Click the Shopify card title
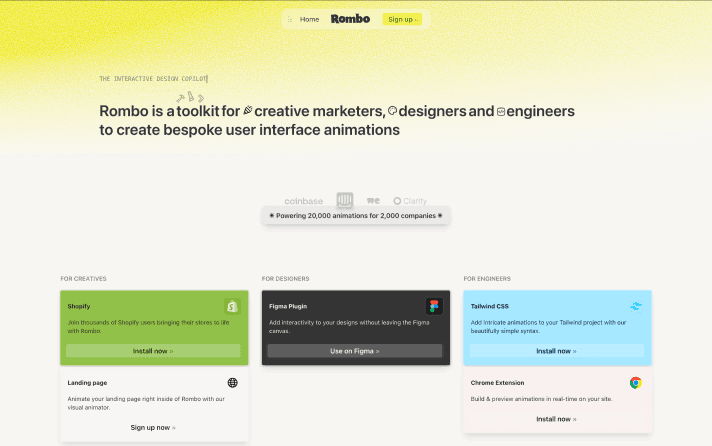 click(x=79, y=307)
